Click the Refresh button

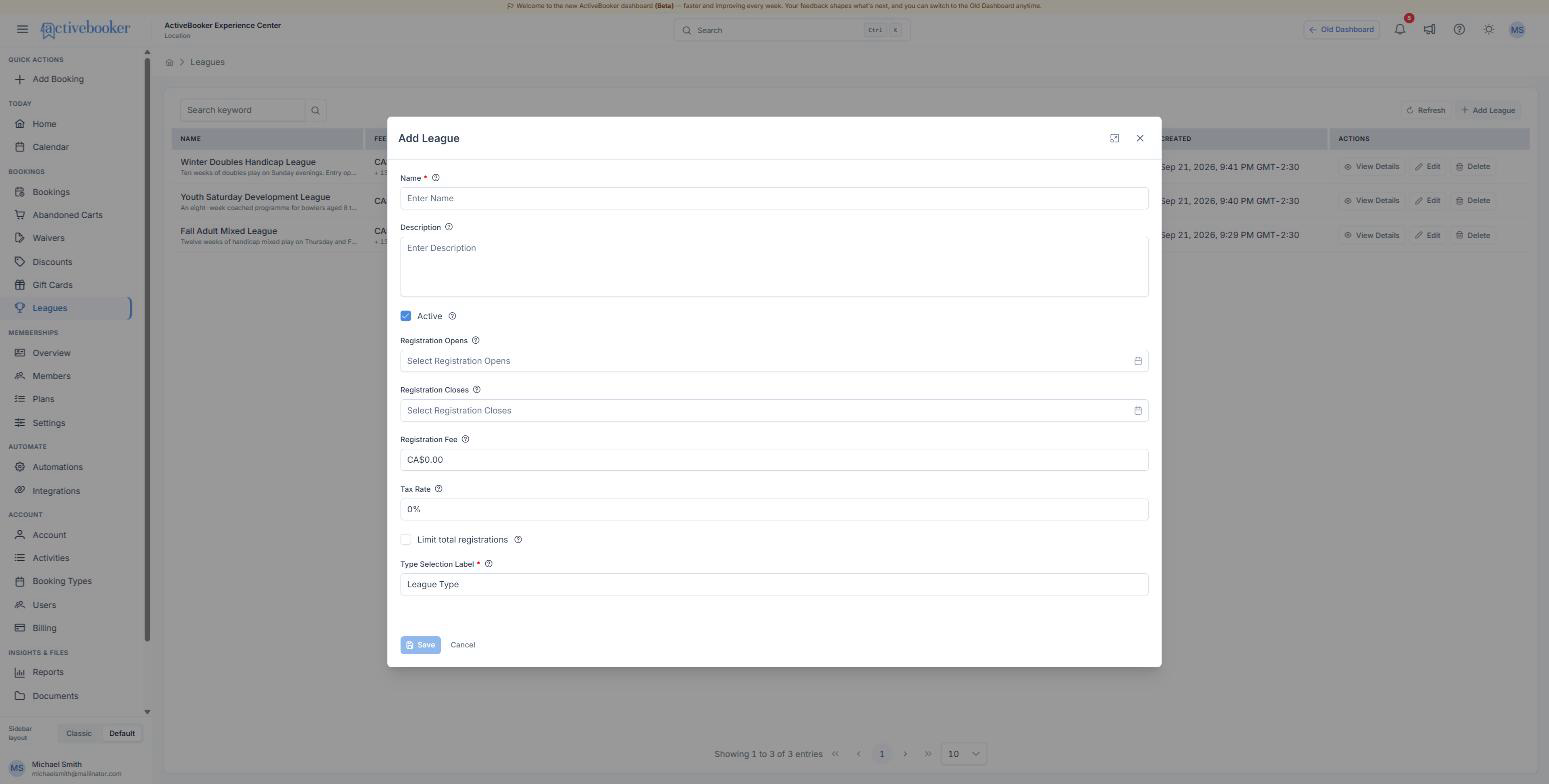tap(1426, 110)
